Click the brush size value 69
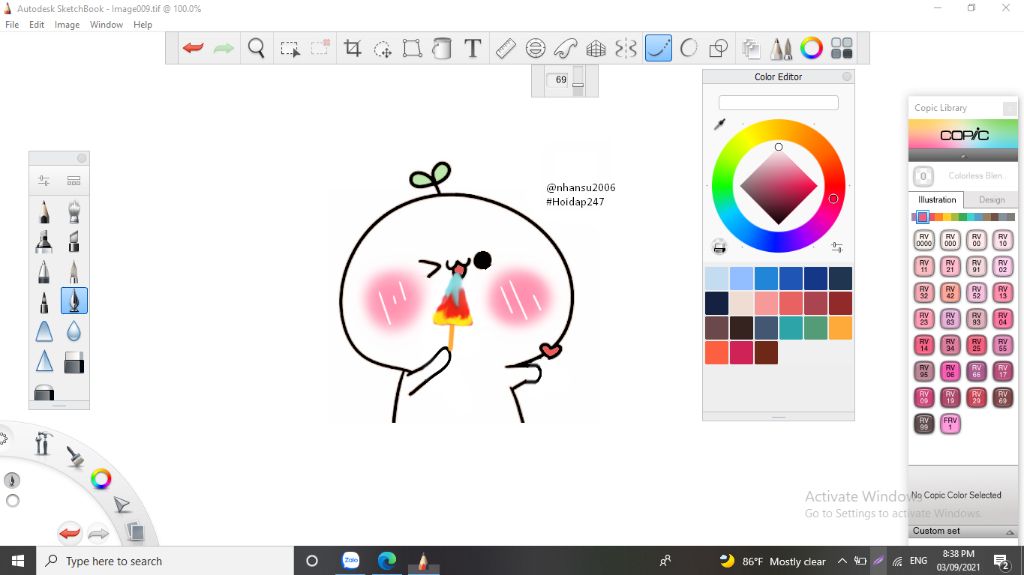 pyautogui.click(x=560, y=80)
